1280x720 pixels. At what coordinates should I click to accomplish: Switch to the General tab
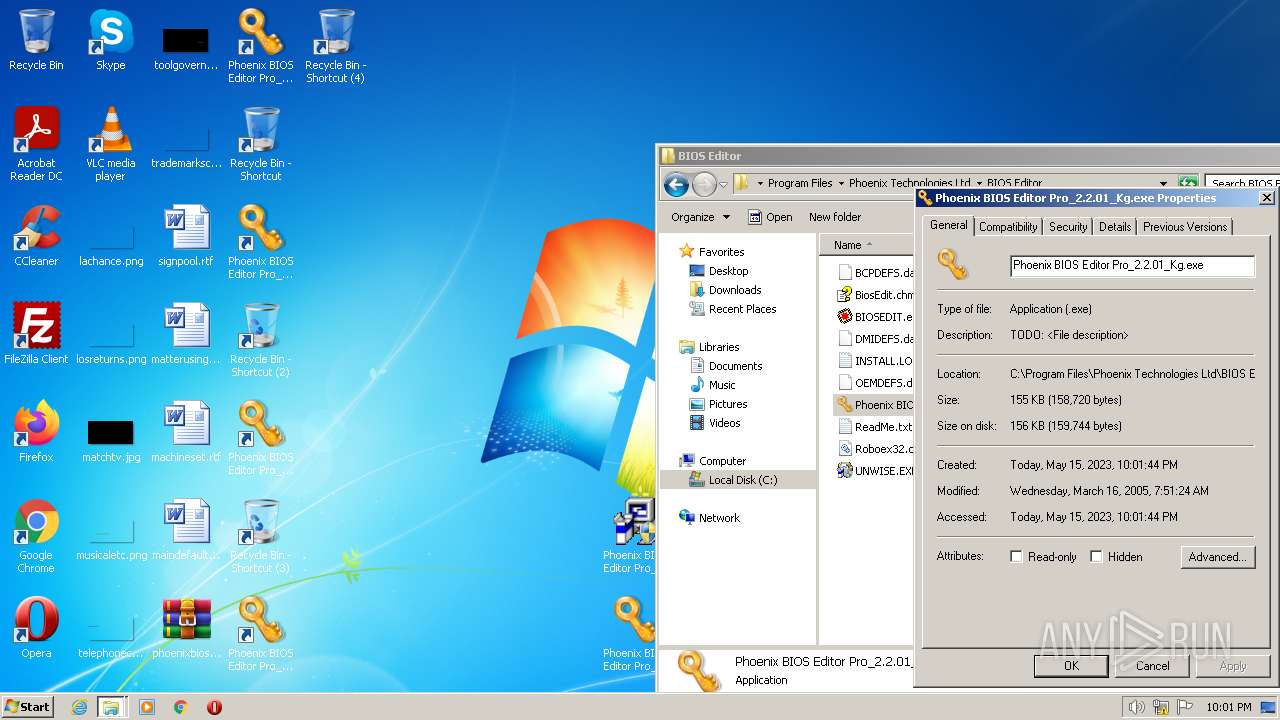tap(948, 226)
